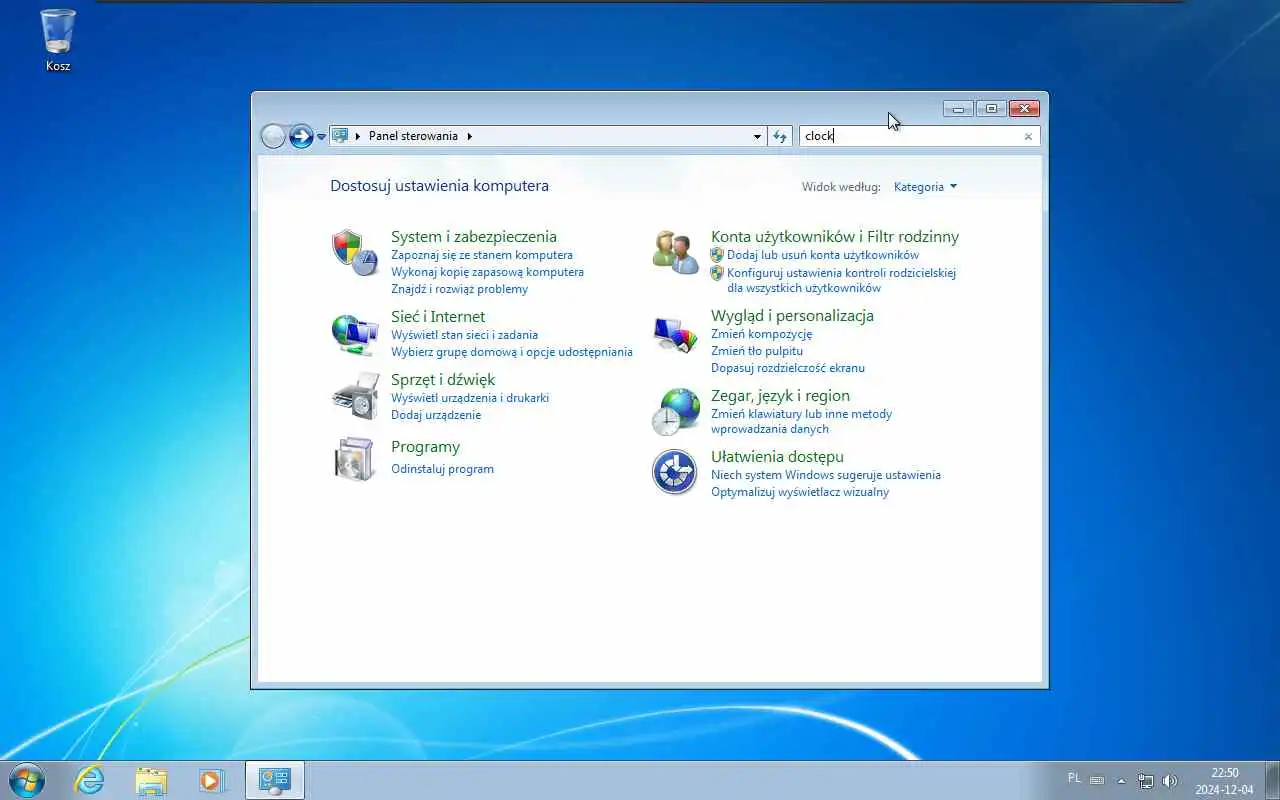Show hidden tray icons arrow
The height and width of the screenshot is (800, 1280).
[1121, 781]
